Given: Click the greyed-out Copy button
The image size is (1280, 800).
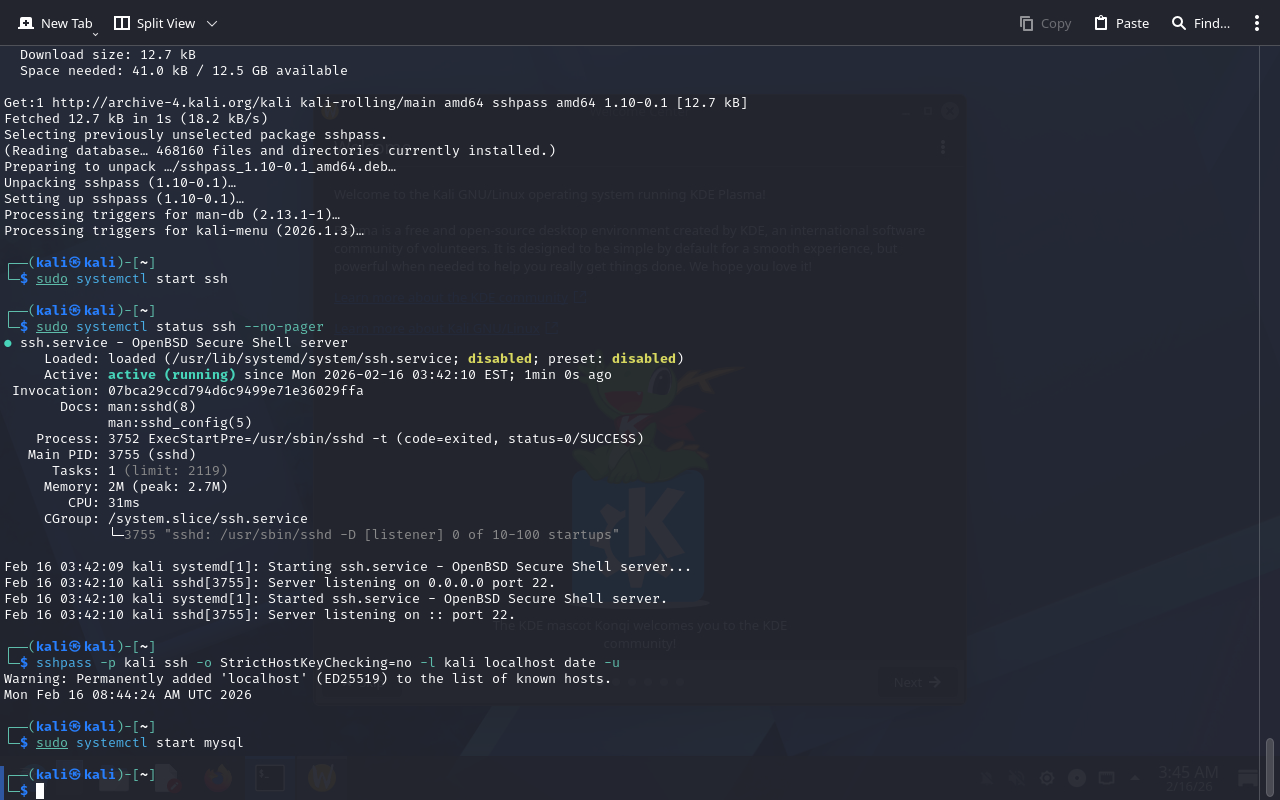Looking at the screenshot, I should 1045,23.
